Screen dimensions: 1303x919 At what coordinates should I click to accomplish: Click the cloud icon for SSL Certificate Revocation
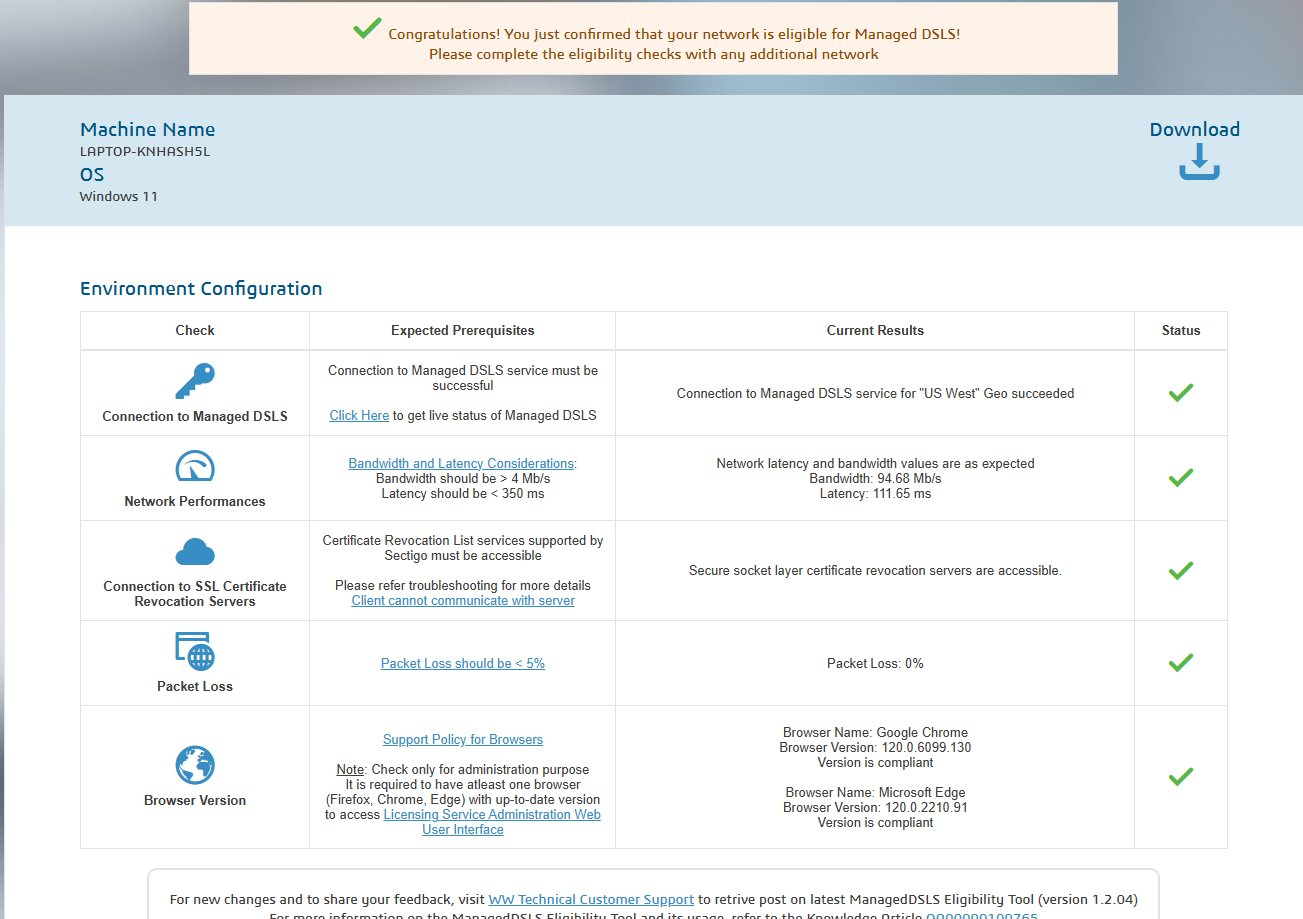[195, 552]
